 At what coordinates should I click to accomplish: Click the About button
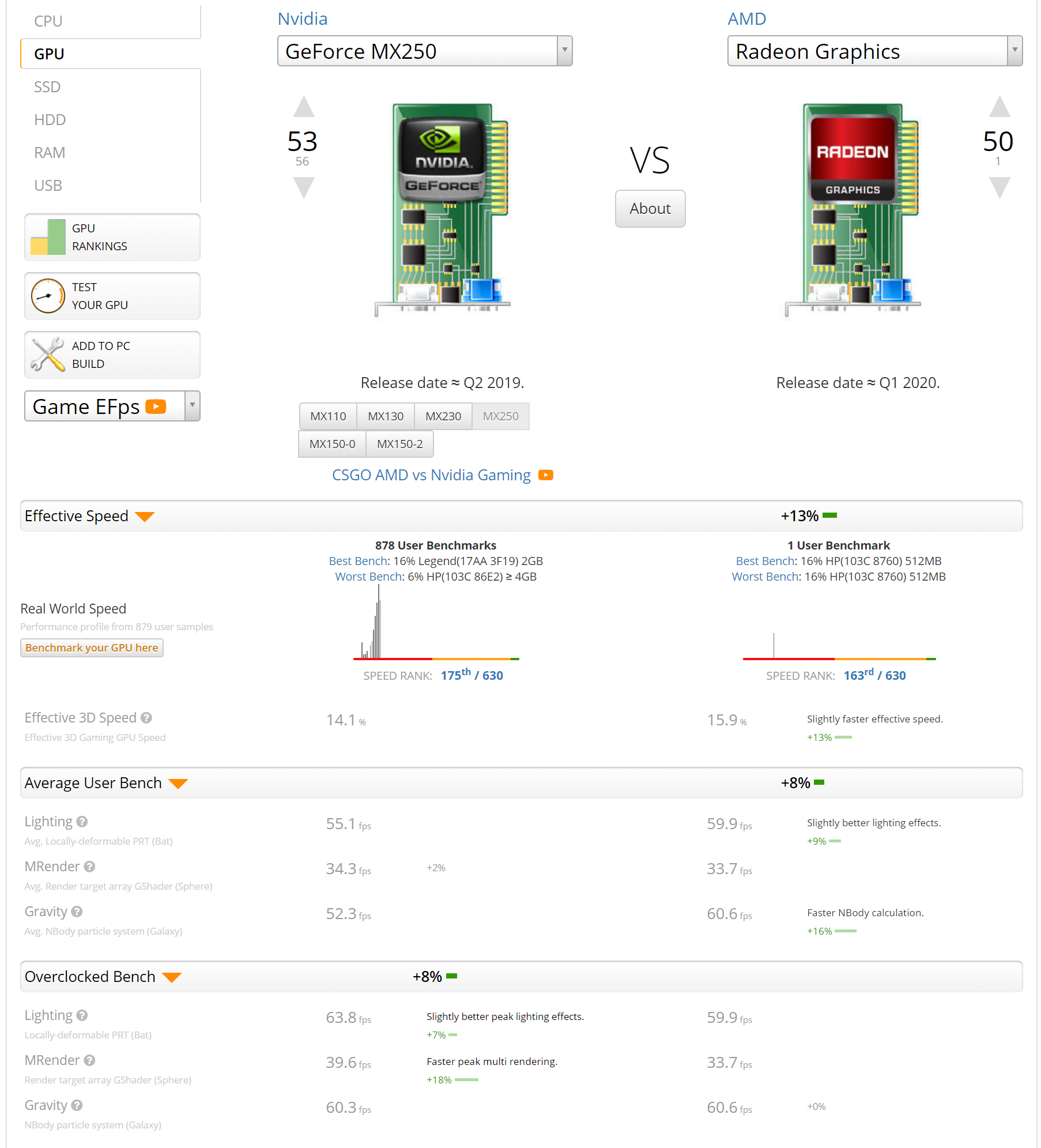(650, 209)
